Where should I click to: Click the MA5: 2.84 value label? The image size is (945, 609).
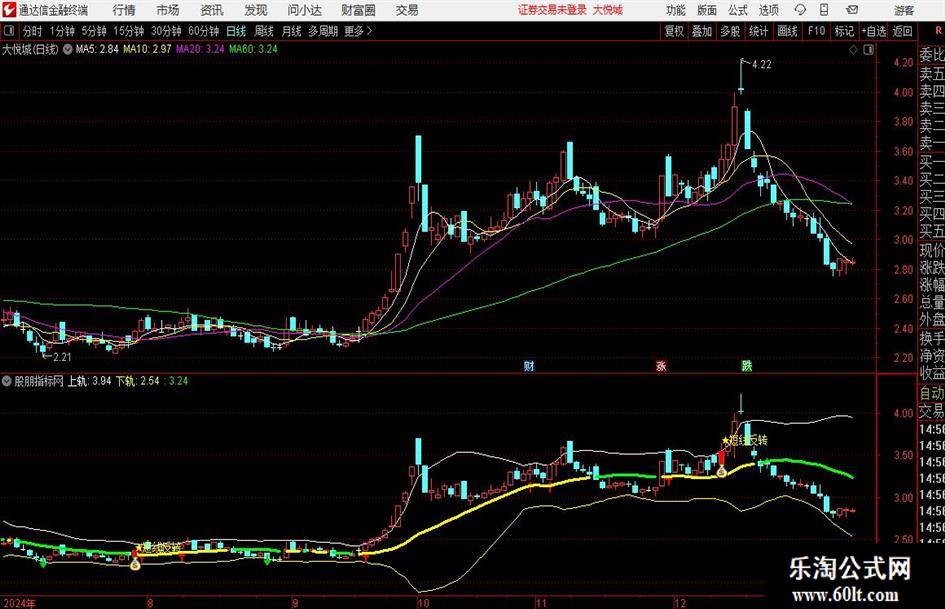point(97,49)
